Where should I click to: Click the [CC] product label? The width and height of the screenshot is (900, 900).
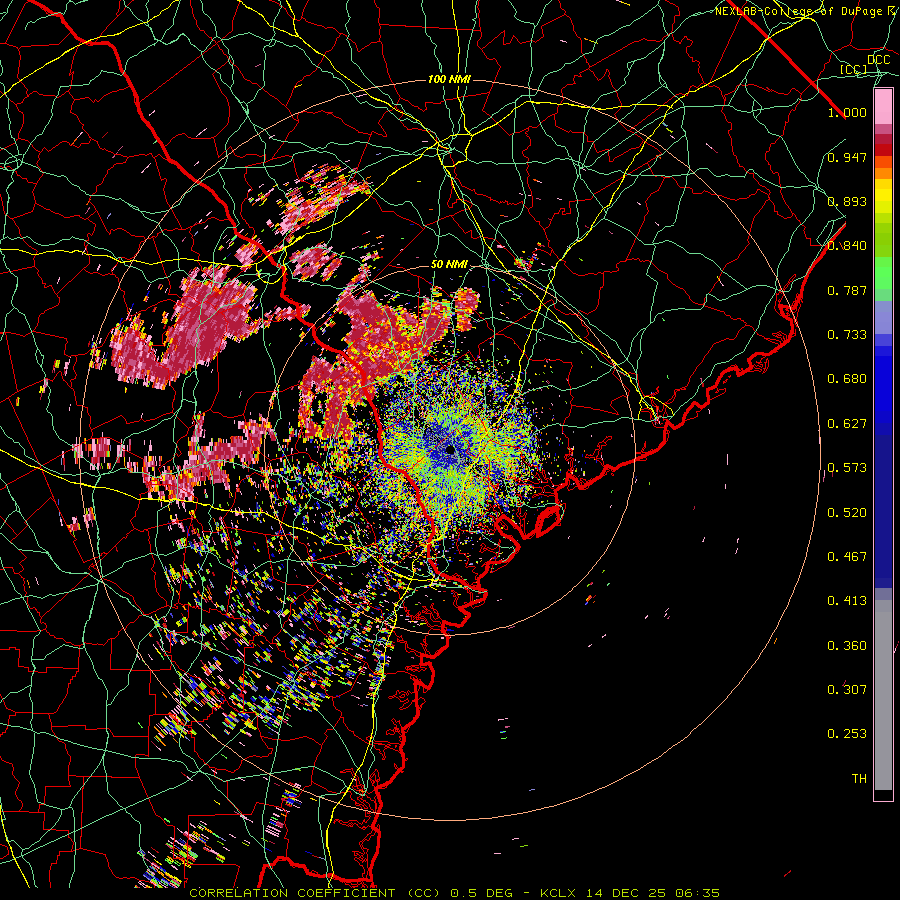pyautogui.click(x=853, y=69)
